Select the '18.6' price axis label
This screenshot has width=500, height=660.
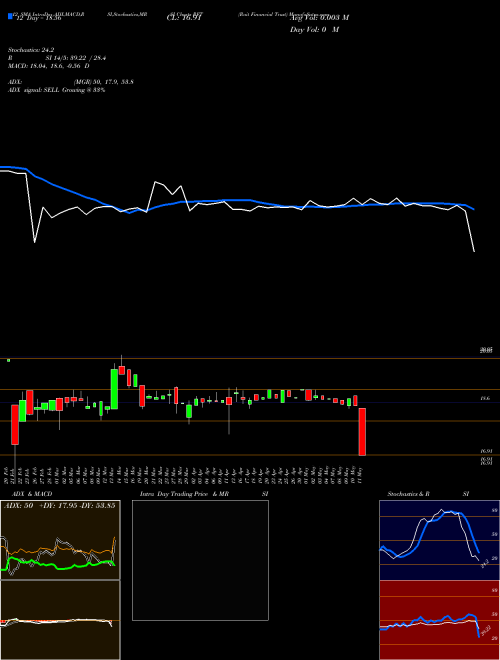pos(485,398)
